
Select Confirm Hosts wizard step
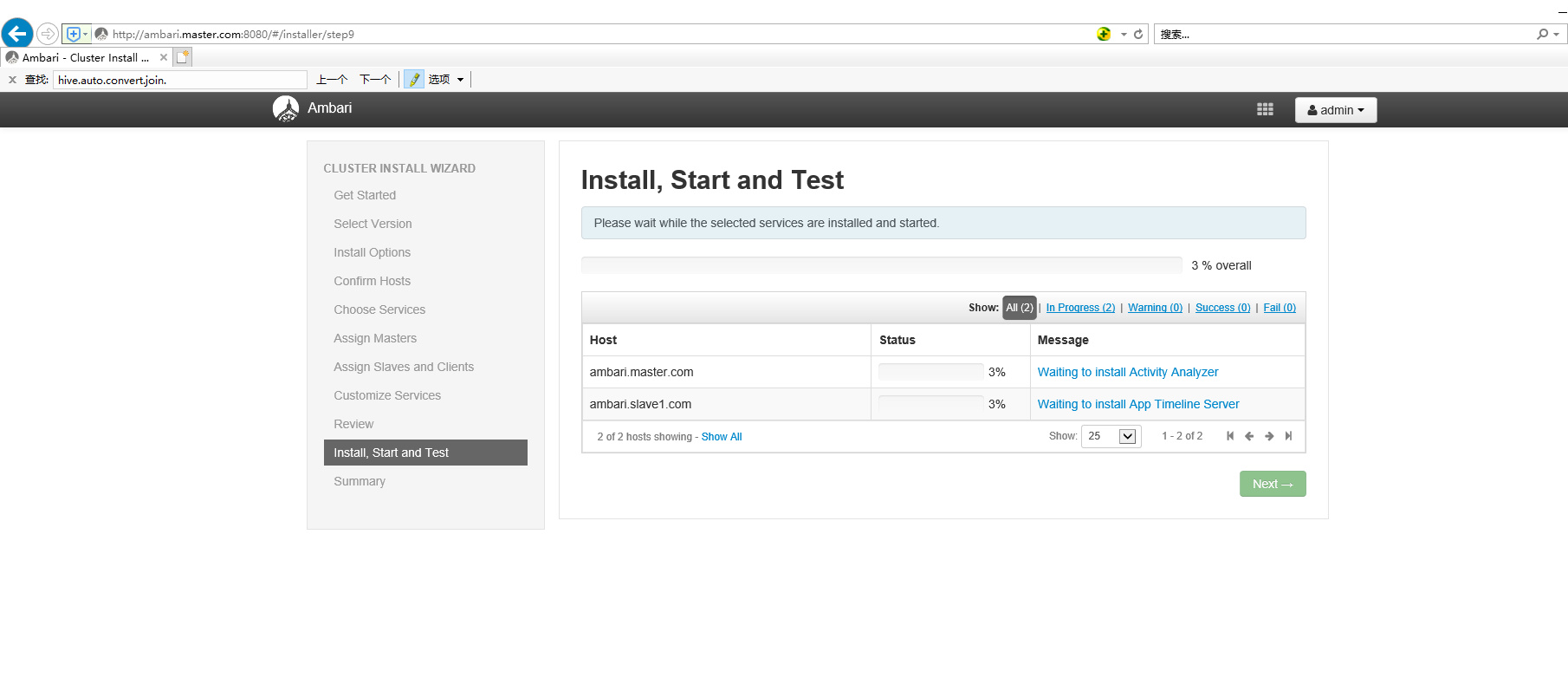[372, 281]
